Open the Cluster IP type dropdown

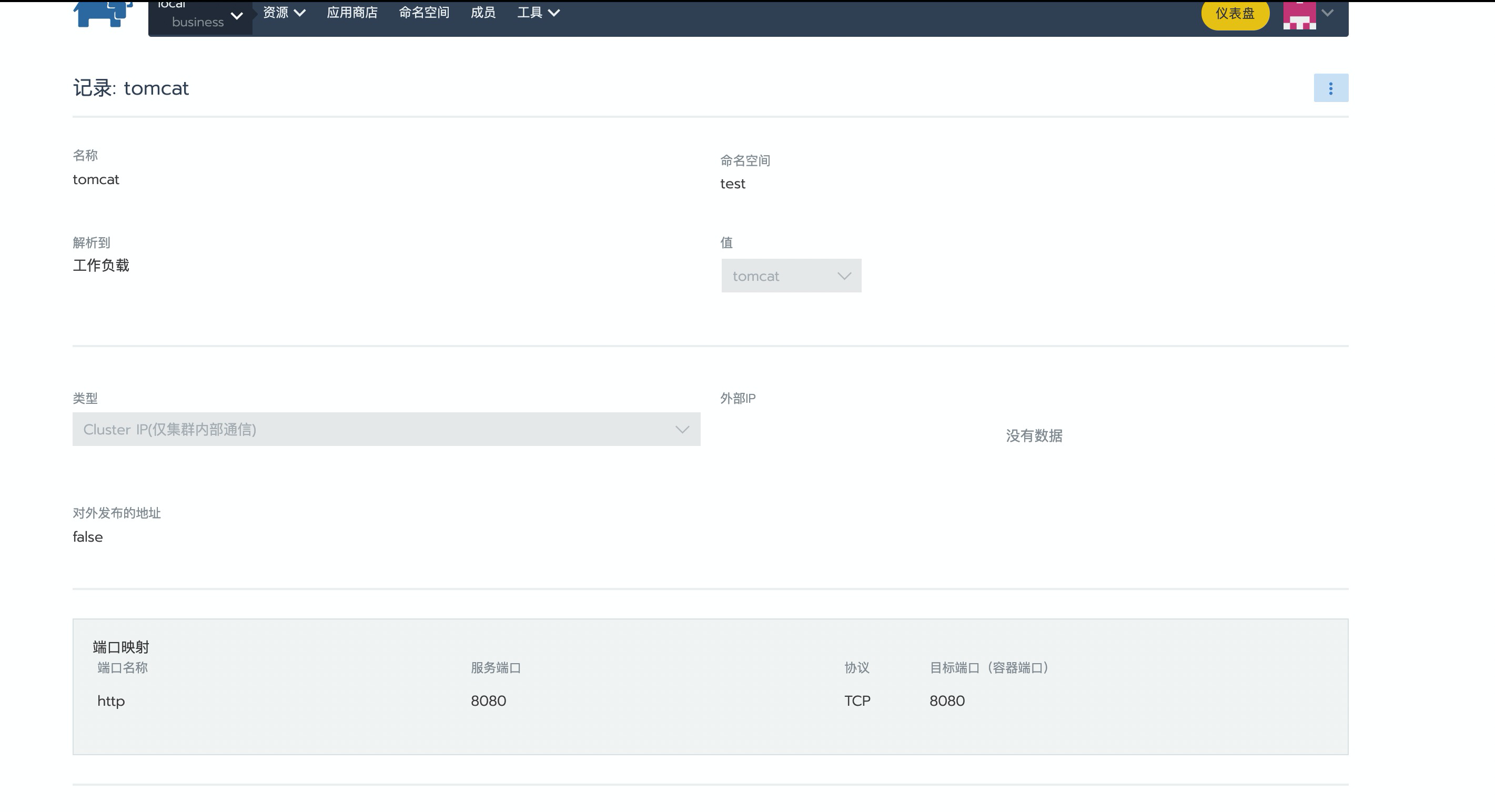point(386,430)
